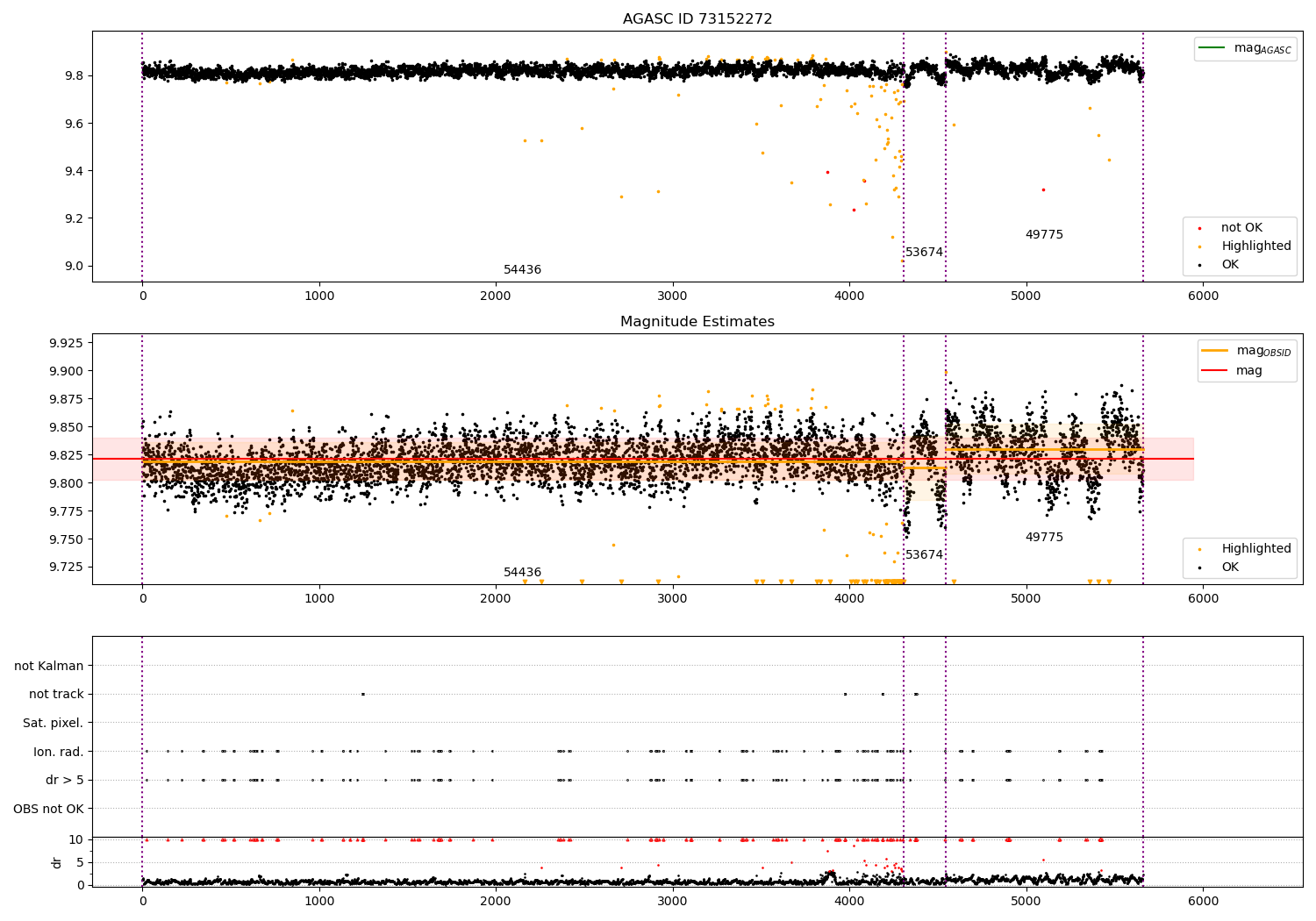Select 'OK' entry in middle panel legend
This screenshot has height=921, width=1316.
coord(1230,568)
